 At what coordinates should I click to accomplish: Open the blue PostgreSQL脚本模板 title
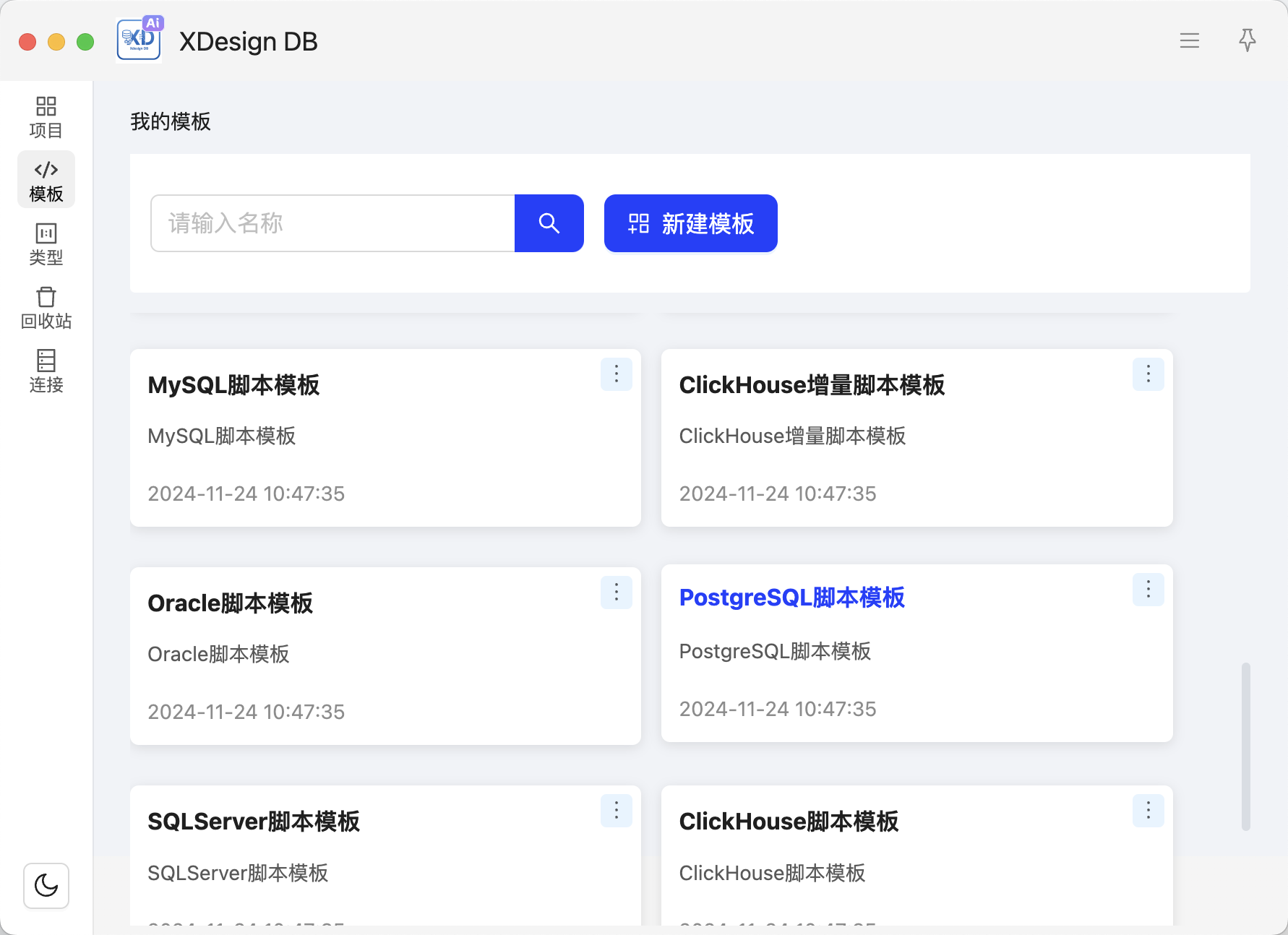tap(791, 598)
